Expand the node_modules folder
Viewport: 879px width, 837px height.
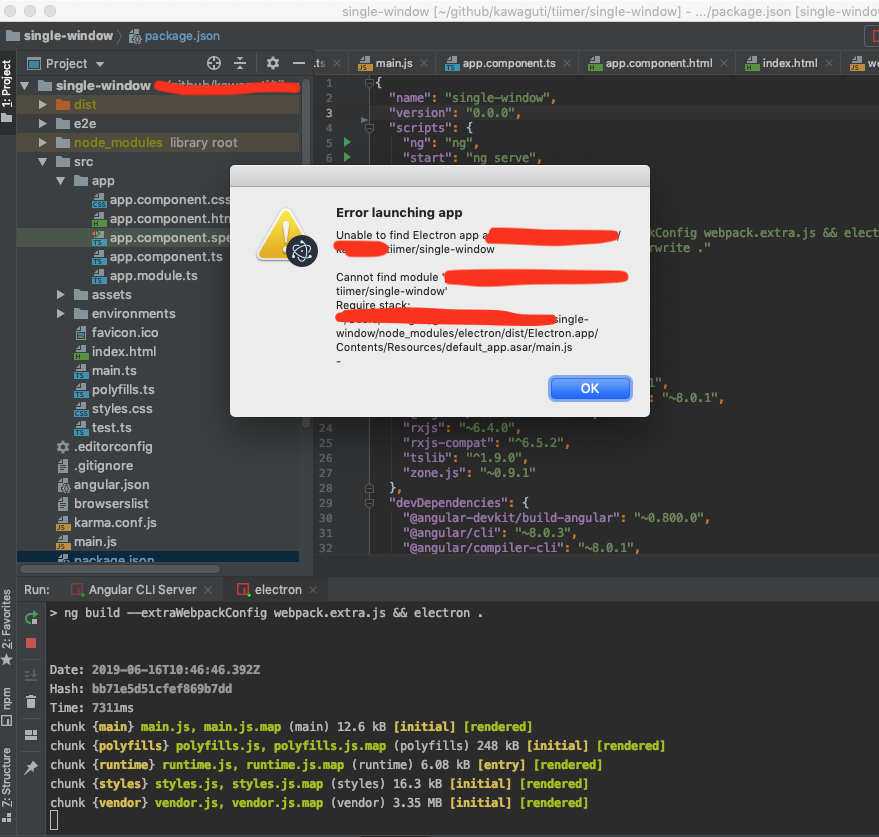click(x=43, y=142)
